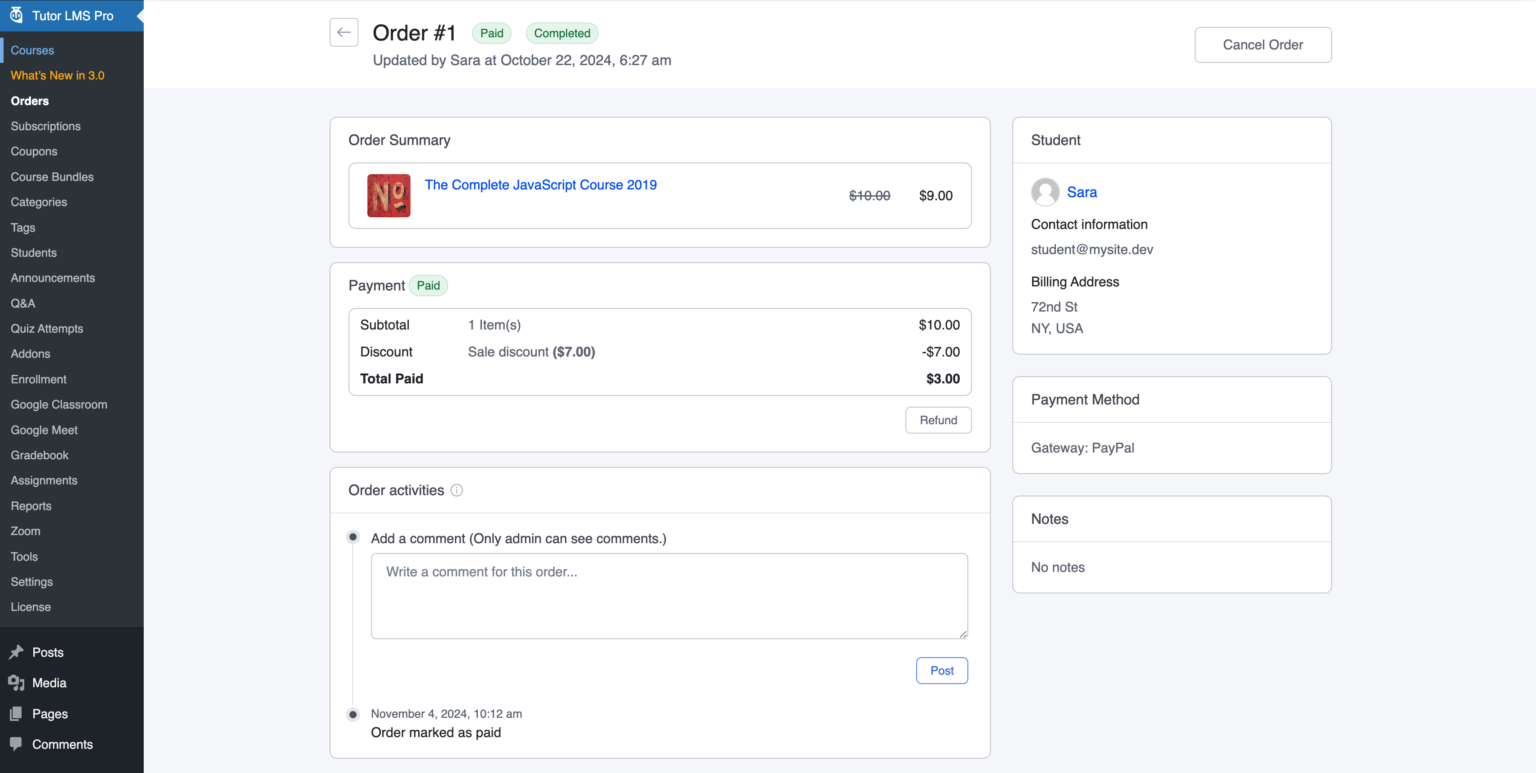The width and height of the screenshot is (1536, 773).
Task: Go to Coupons in the sidebar
Action: click(x=34, y=152)
